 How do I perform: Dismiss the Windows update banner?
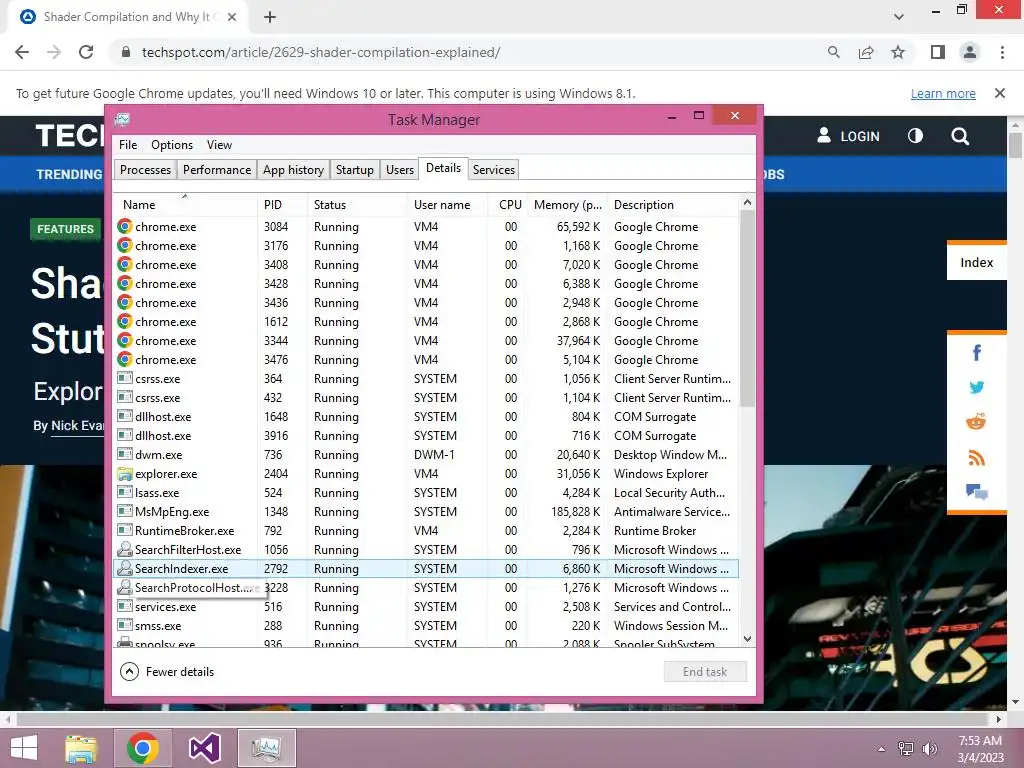click(999, 93)
